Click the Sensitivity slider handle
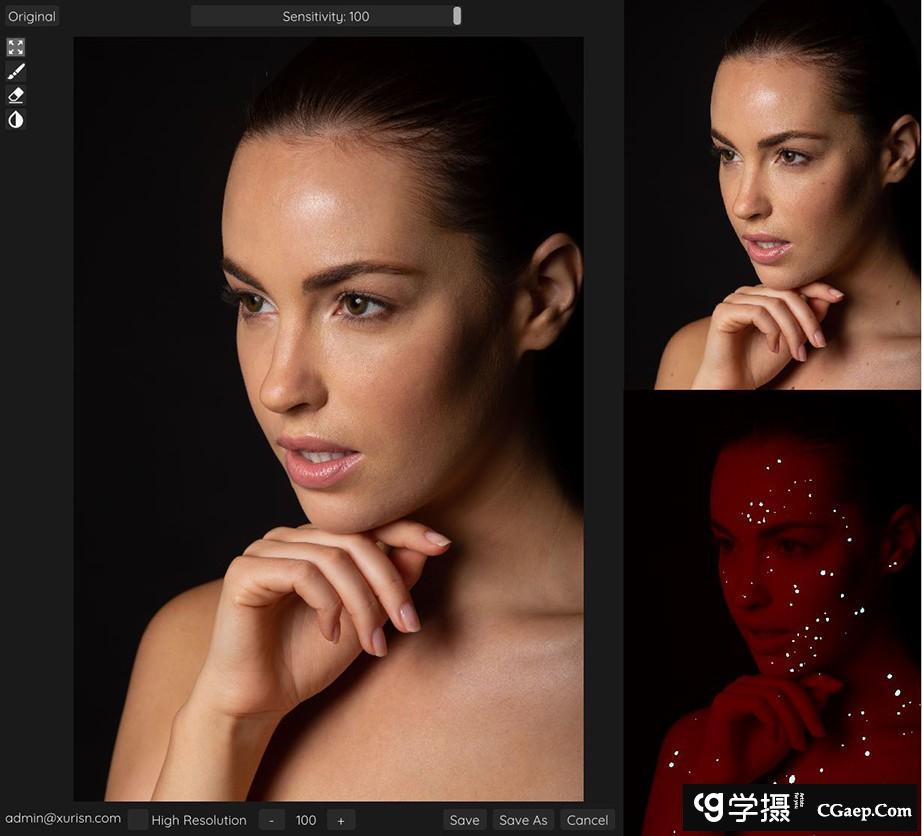 tap(457, 16)
